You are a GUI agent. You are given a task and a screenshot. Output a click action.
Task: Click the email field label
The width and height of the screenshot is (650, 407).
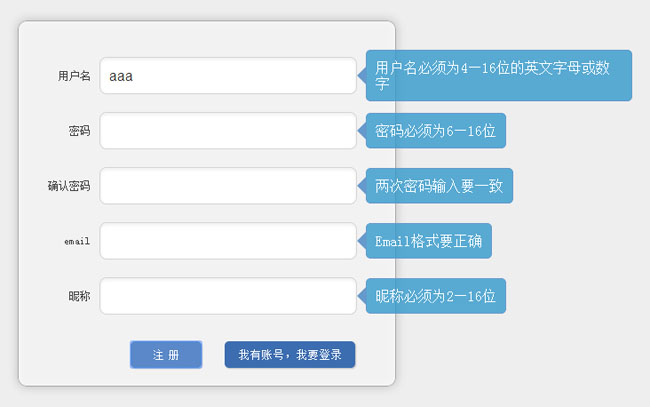(77, 242)
